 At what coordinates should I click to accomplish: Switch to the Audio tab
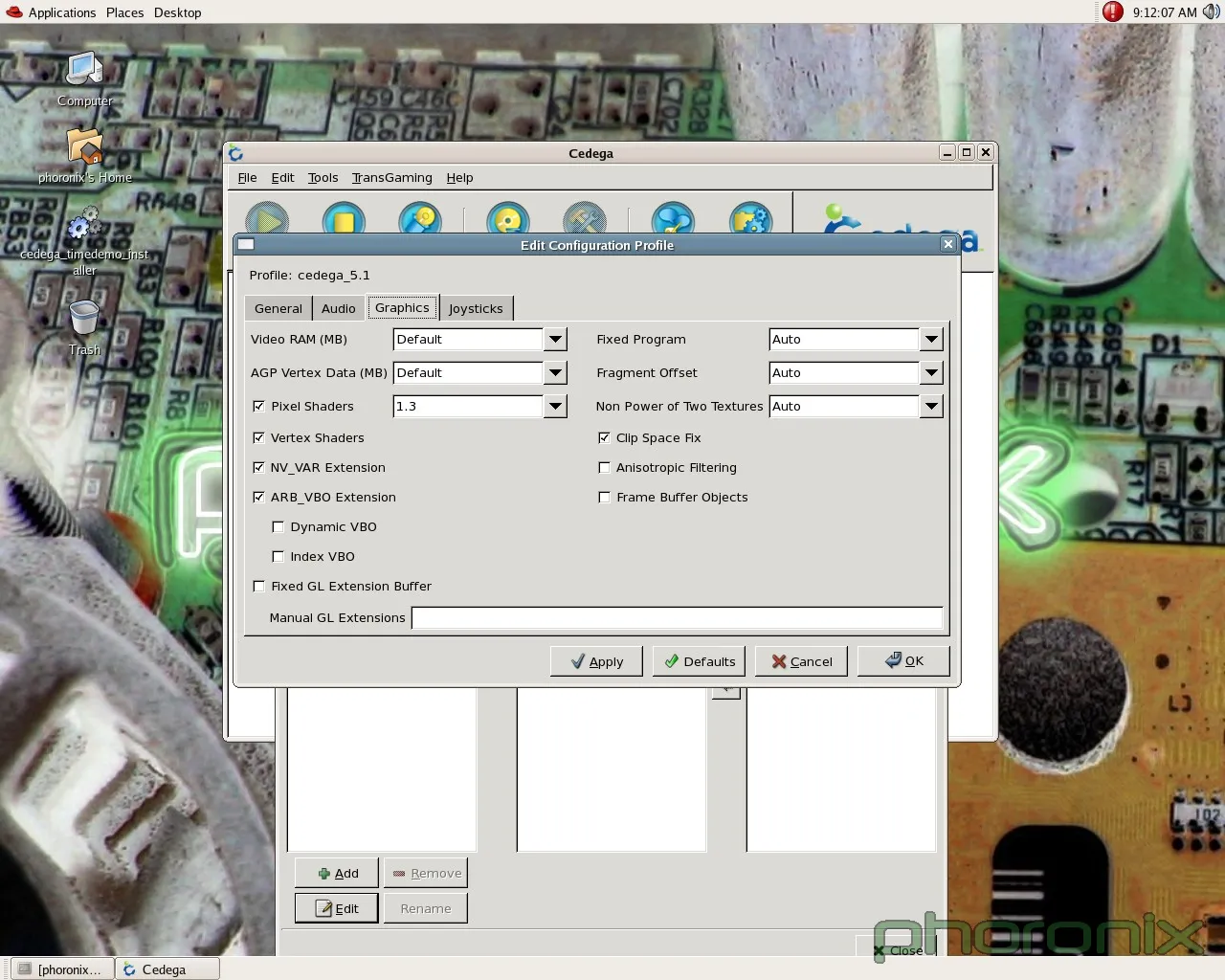coord(339,308)
